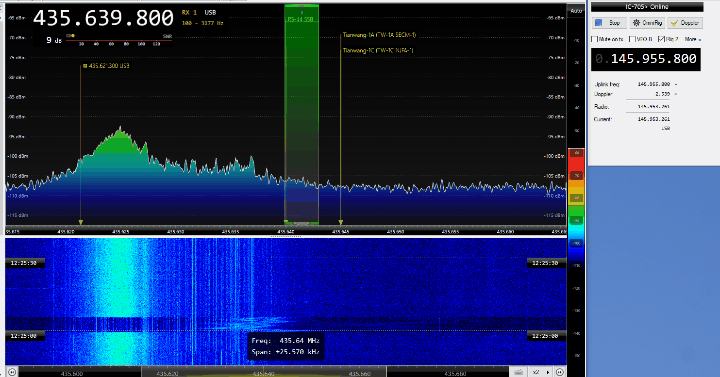Click the Auto level button above color scale
The width and height of the screenshot is (720, 377).
pyautogui.click(x=576, y=11)
